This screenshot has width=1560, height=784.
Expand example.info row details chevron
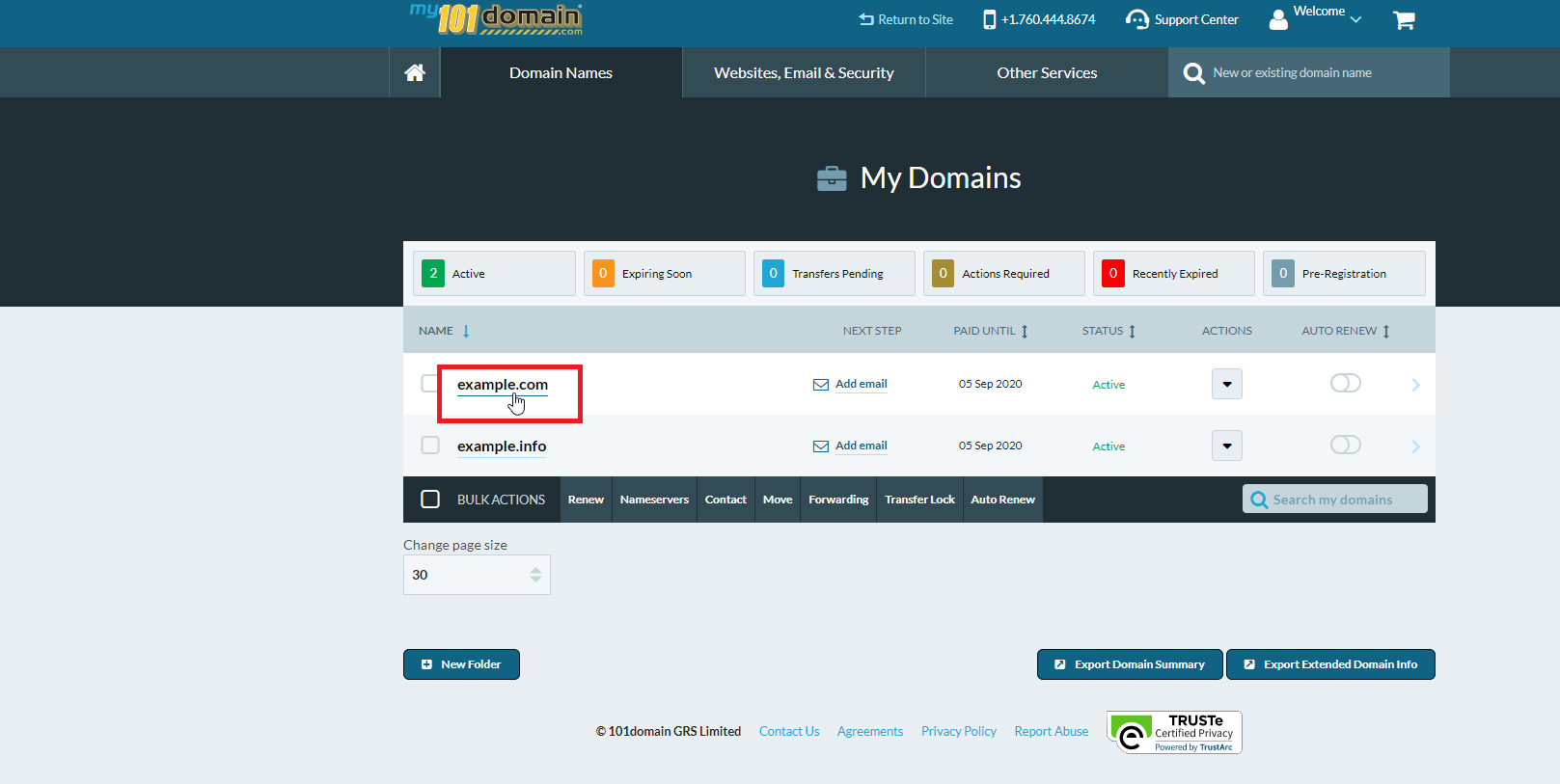pos(1415,446)
